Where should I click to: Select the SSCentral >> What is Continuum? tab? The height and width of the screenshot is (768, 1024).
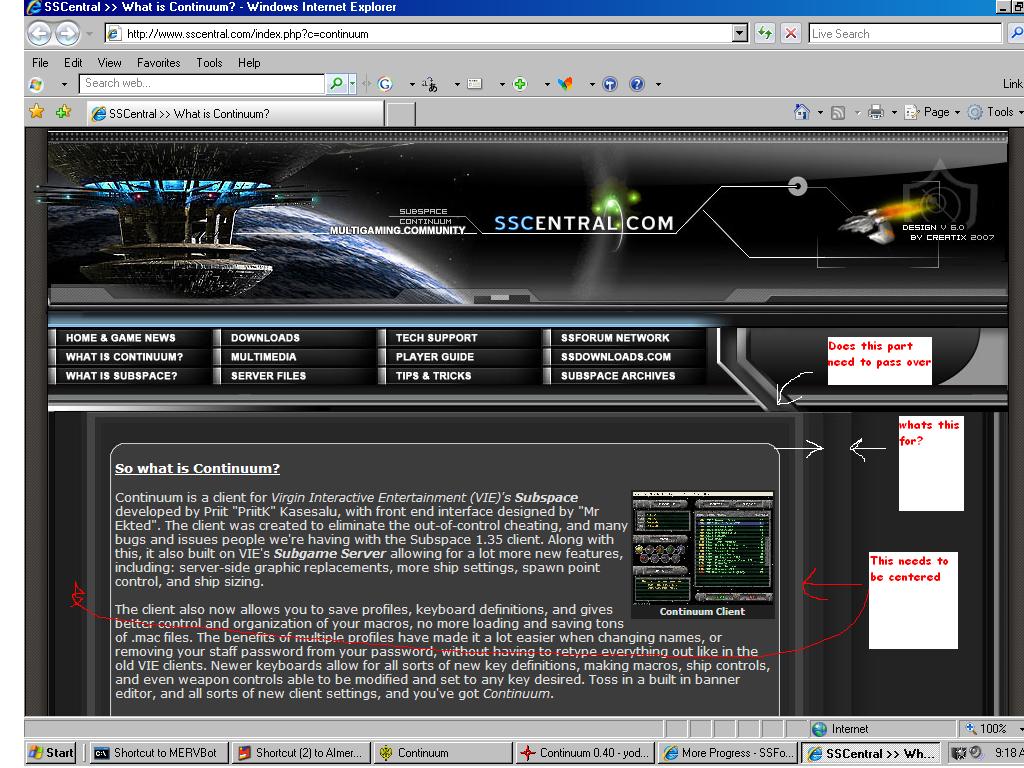(x=235, y=114)
